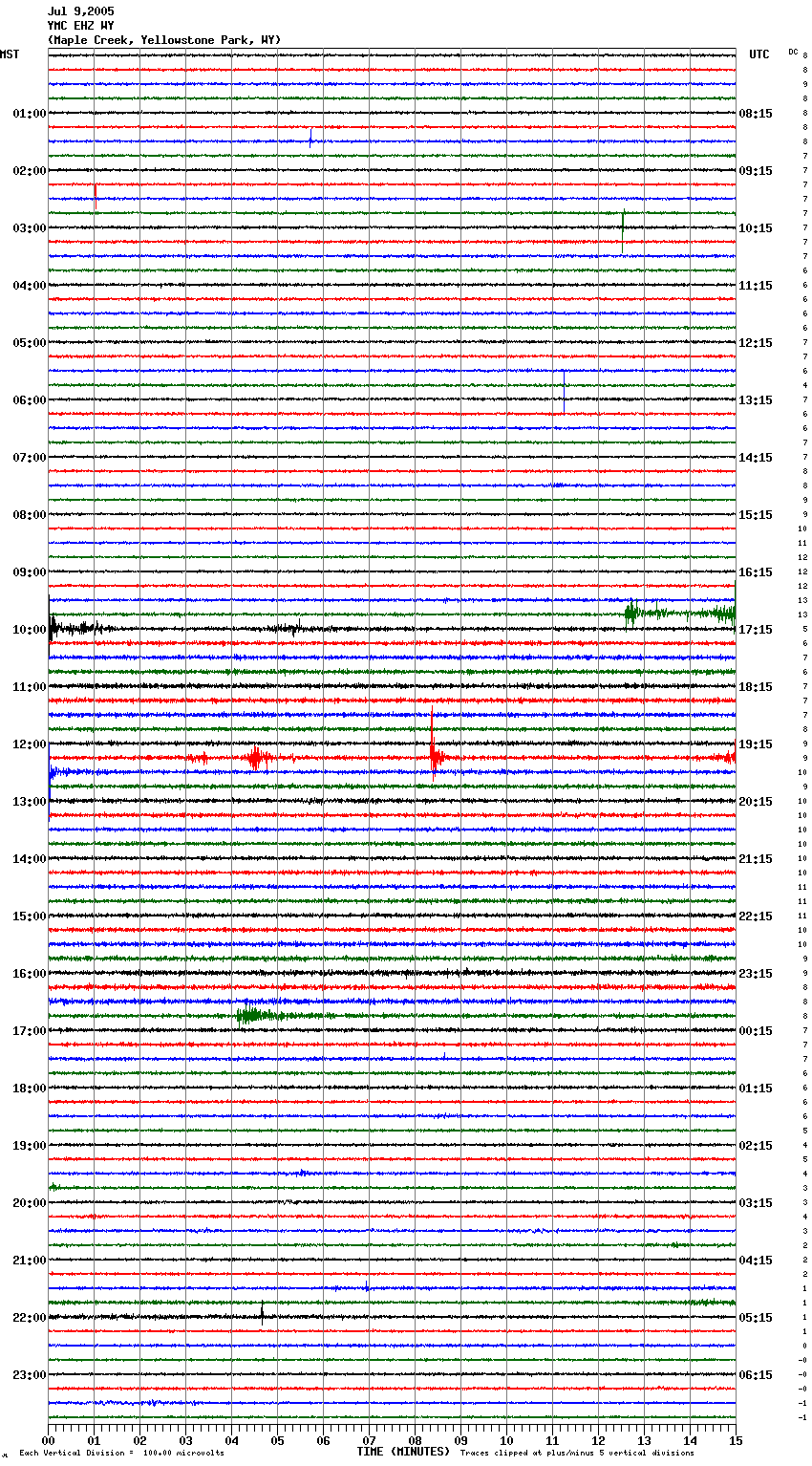Click the "04:15" UTC time label

coord(756,1261)
